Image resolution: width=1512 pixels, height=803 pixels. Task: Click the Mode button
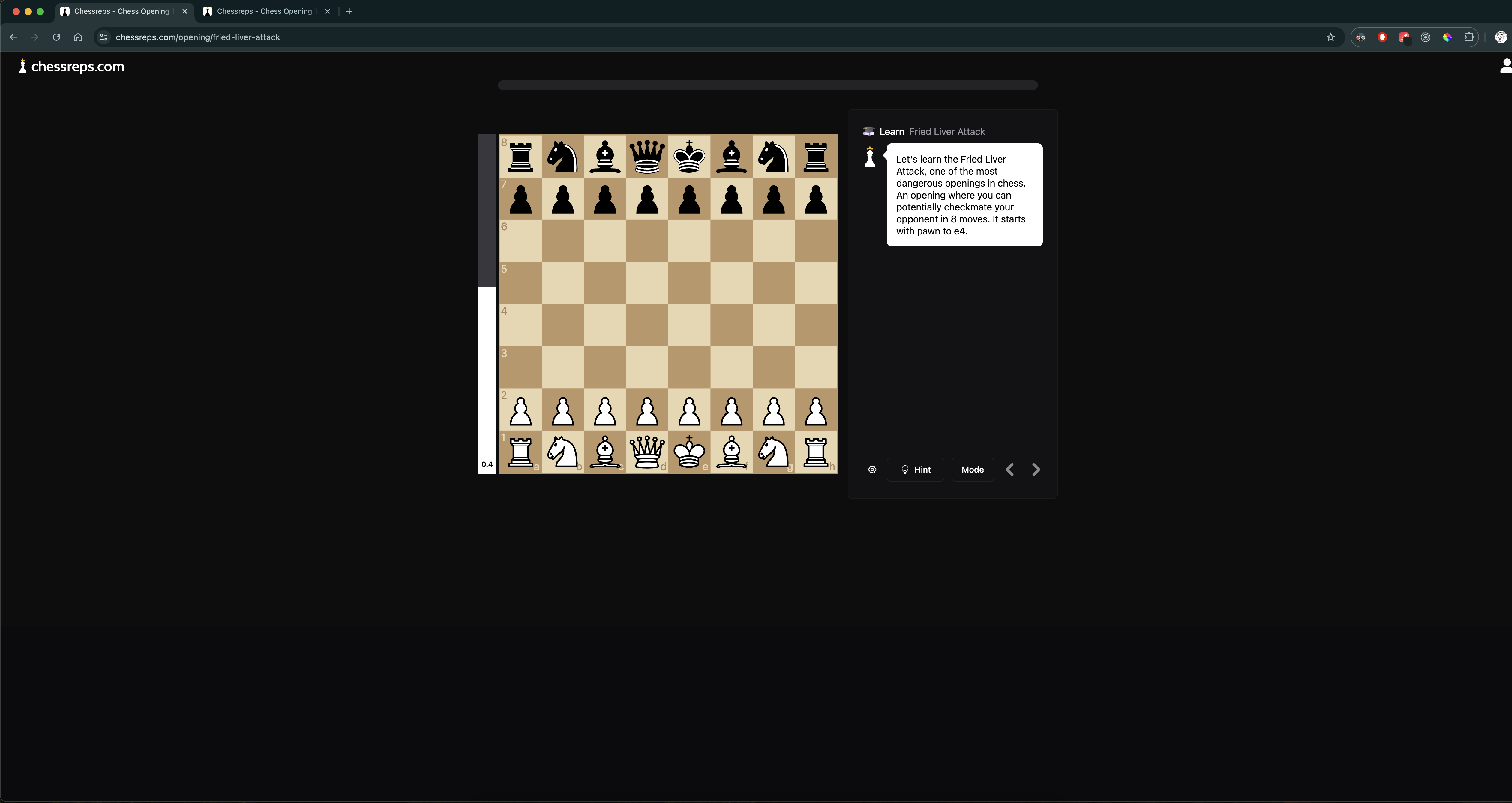coord(972,469)
